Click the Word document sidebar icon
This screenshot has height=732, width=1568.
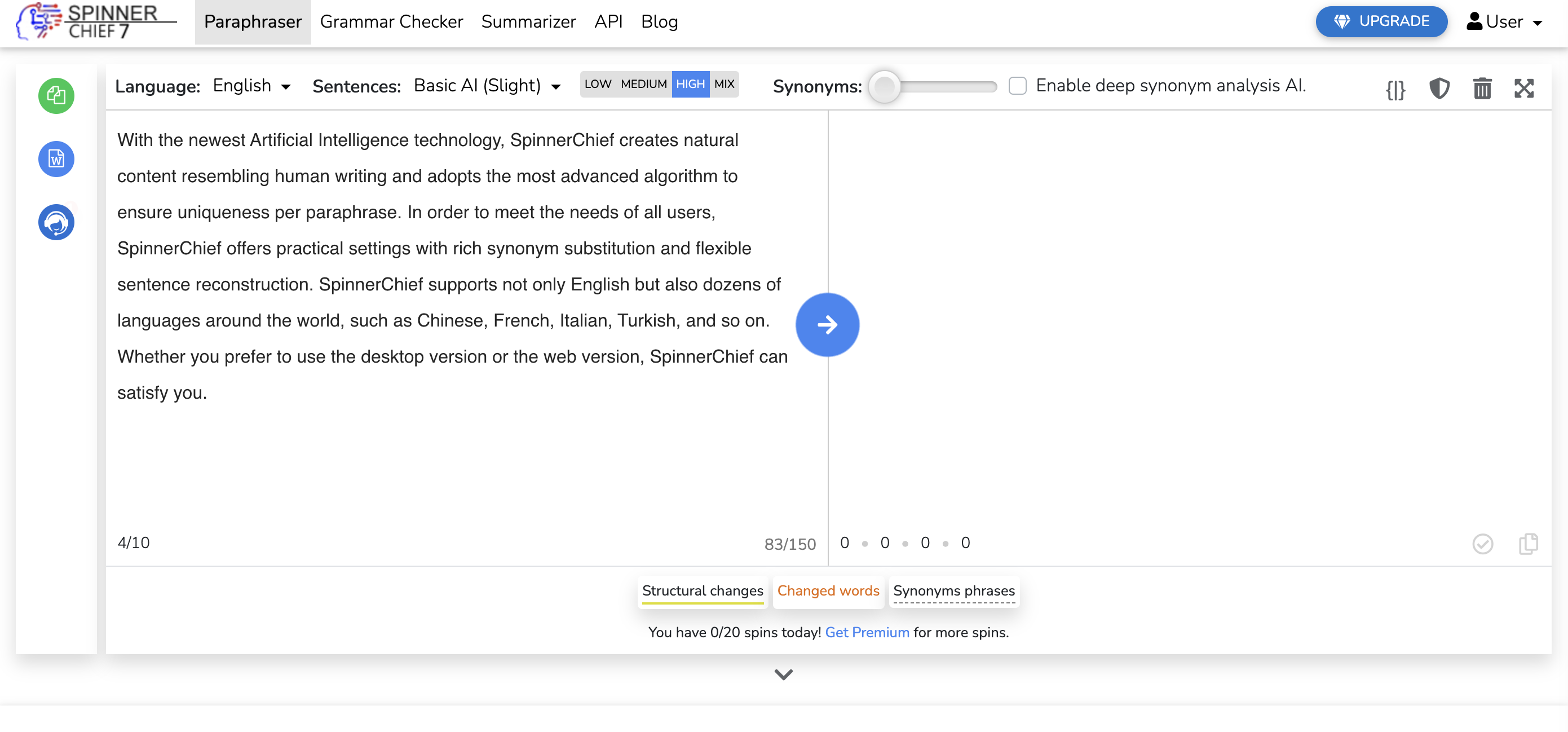coord(56,159)
